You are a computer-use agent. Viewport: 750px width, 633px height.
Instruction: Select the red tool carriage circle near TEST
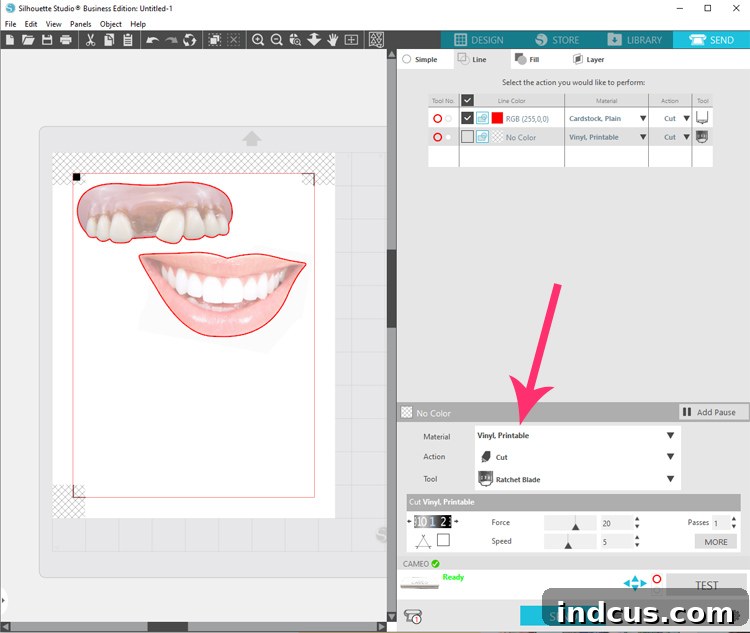click(657, 579)
